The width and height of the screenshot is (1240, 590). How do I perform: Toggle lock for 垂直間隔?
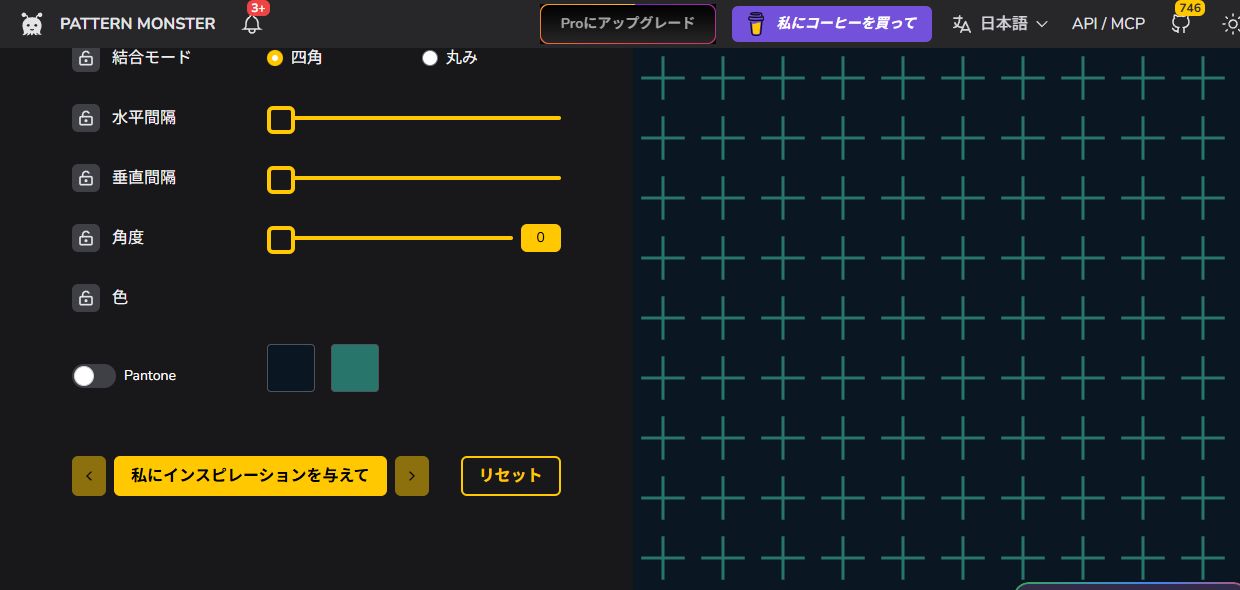pyautogui.click(x=86, y=178)
